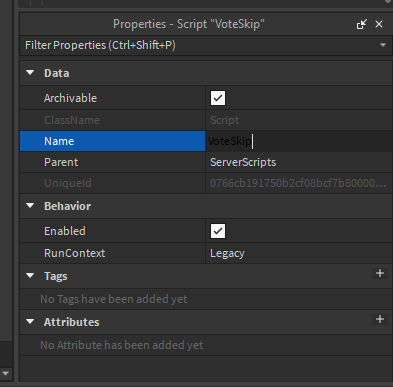Click the 'No Tags have been added yet' text
The image size is (393, 387).
pos(114,299)
